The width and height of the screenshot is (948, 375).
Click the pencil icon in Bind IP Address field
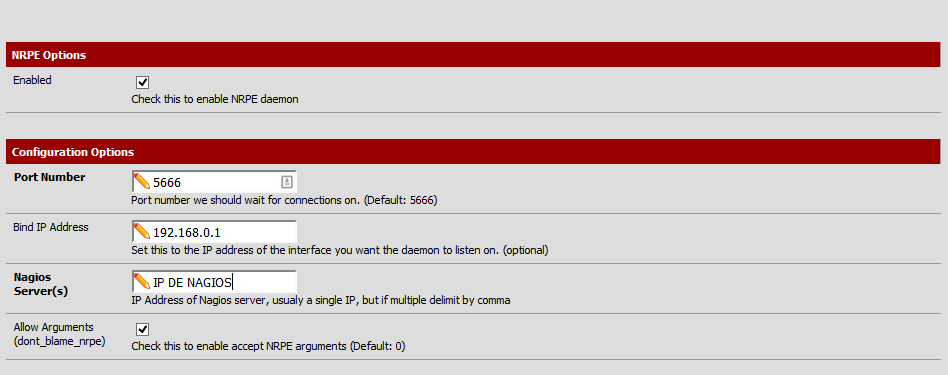[x=142, y=232]
